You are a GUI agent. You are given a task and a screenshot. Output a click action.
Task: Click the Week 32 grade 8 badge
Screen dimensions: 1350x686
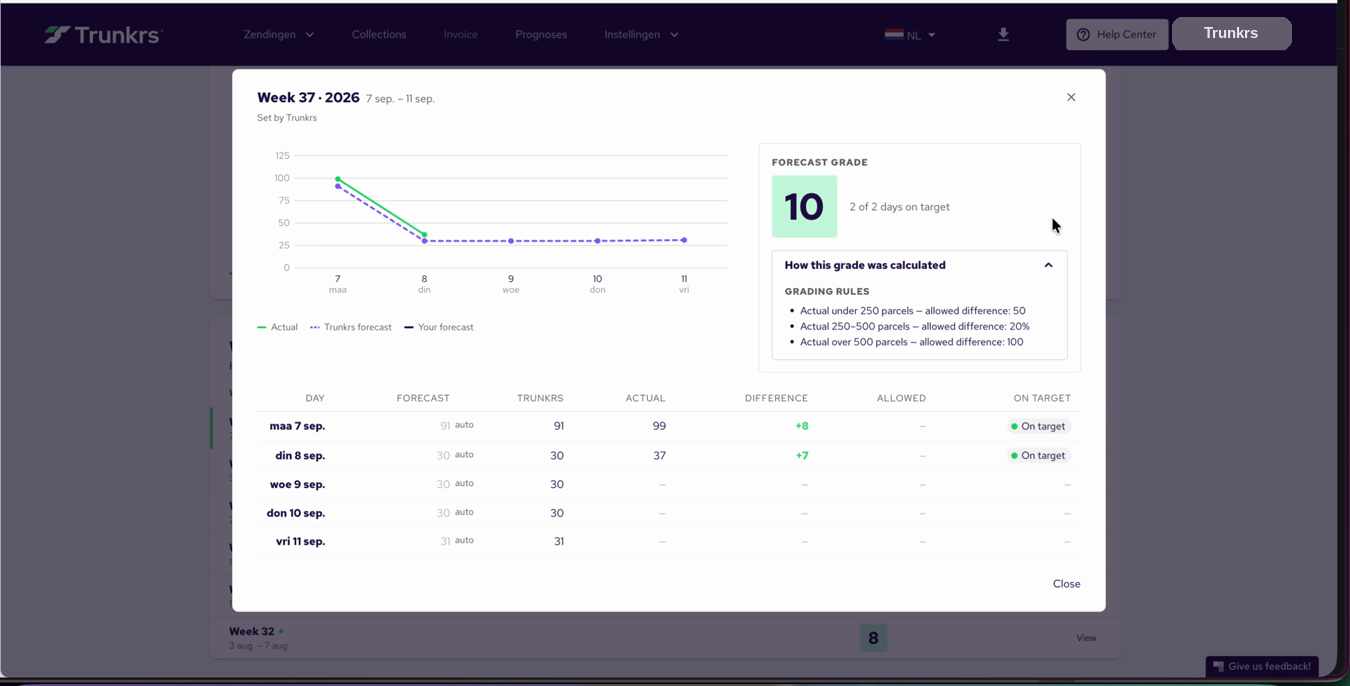[873, 638]
